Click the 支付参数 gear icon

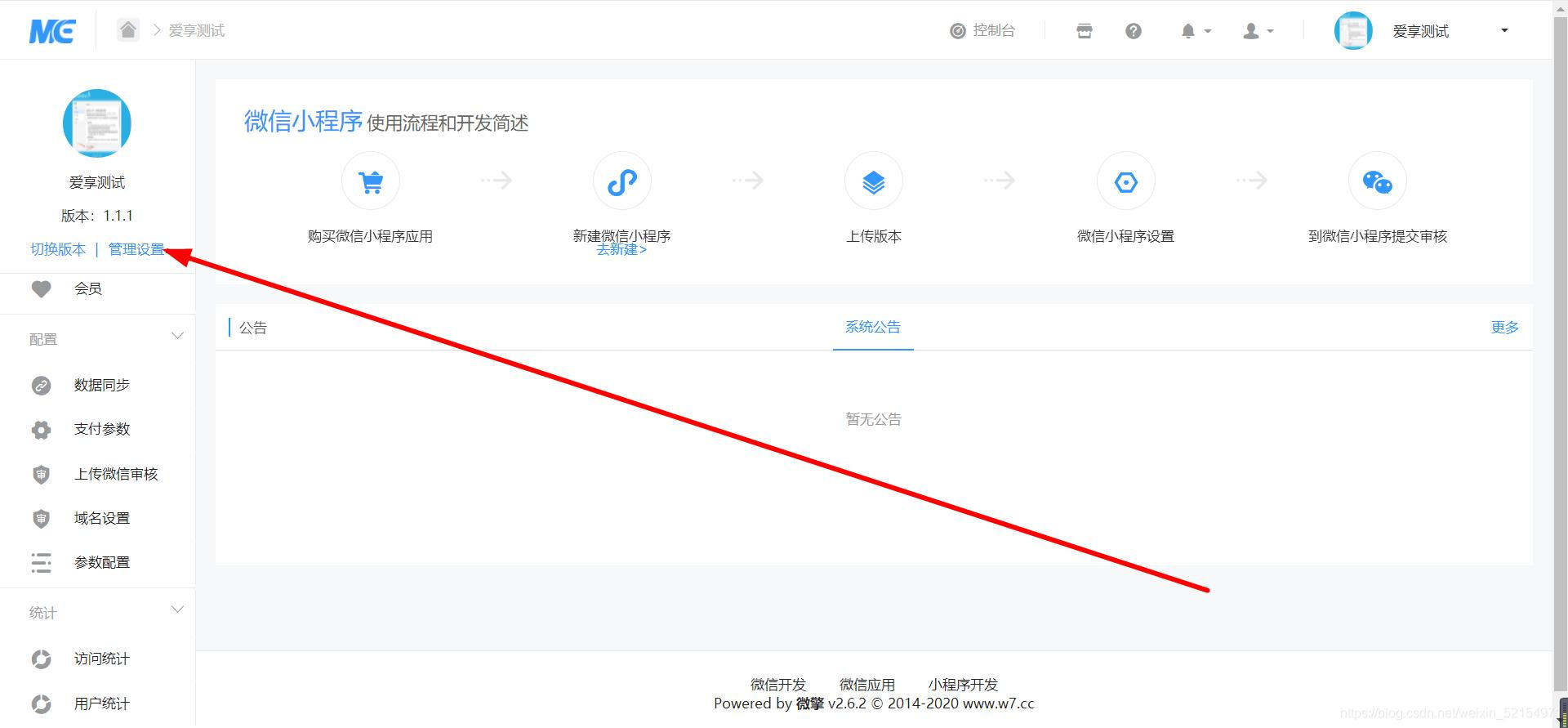click(x=41, y=430)
